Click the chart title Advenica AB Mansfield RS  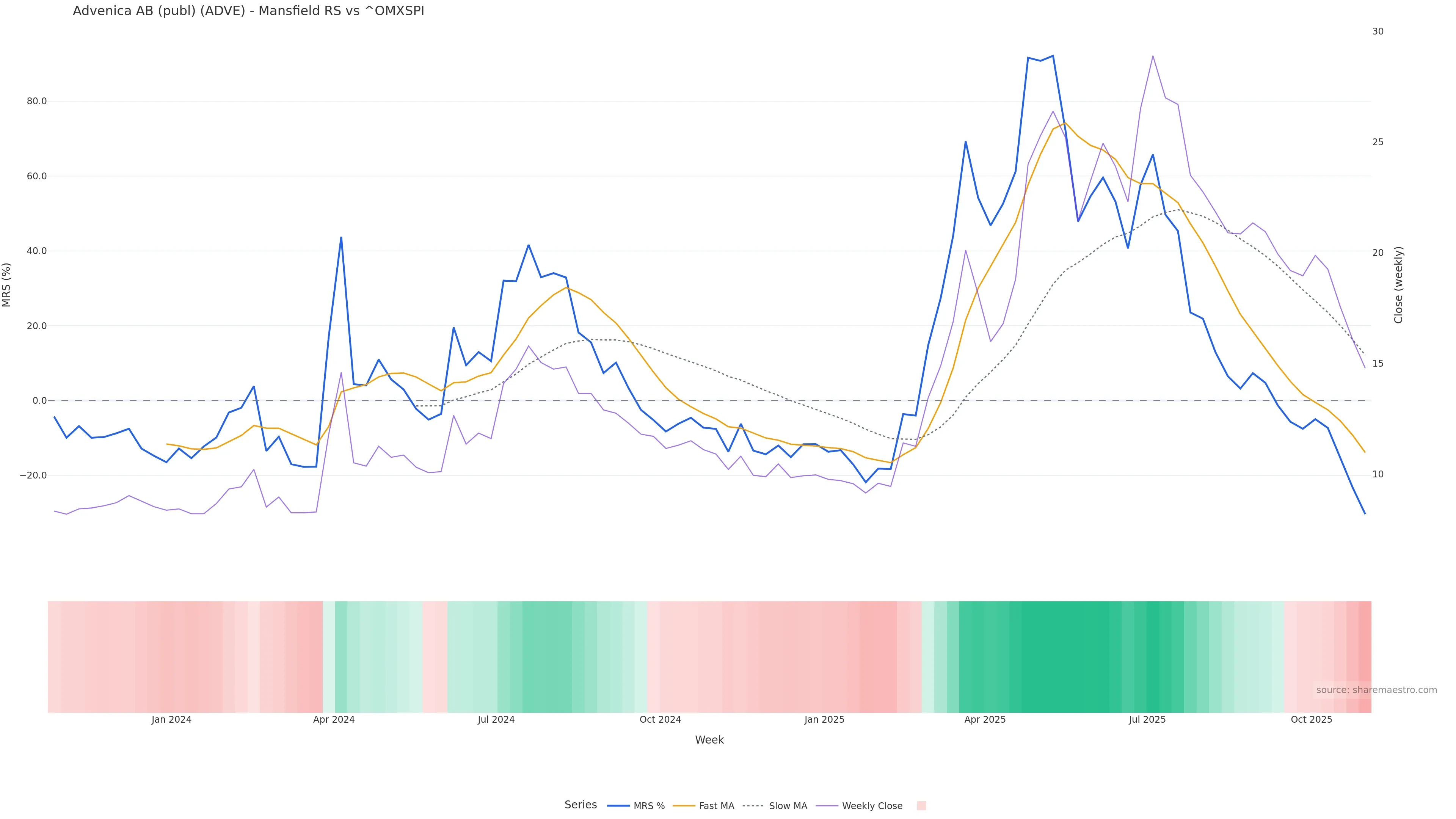coord(248,11)
